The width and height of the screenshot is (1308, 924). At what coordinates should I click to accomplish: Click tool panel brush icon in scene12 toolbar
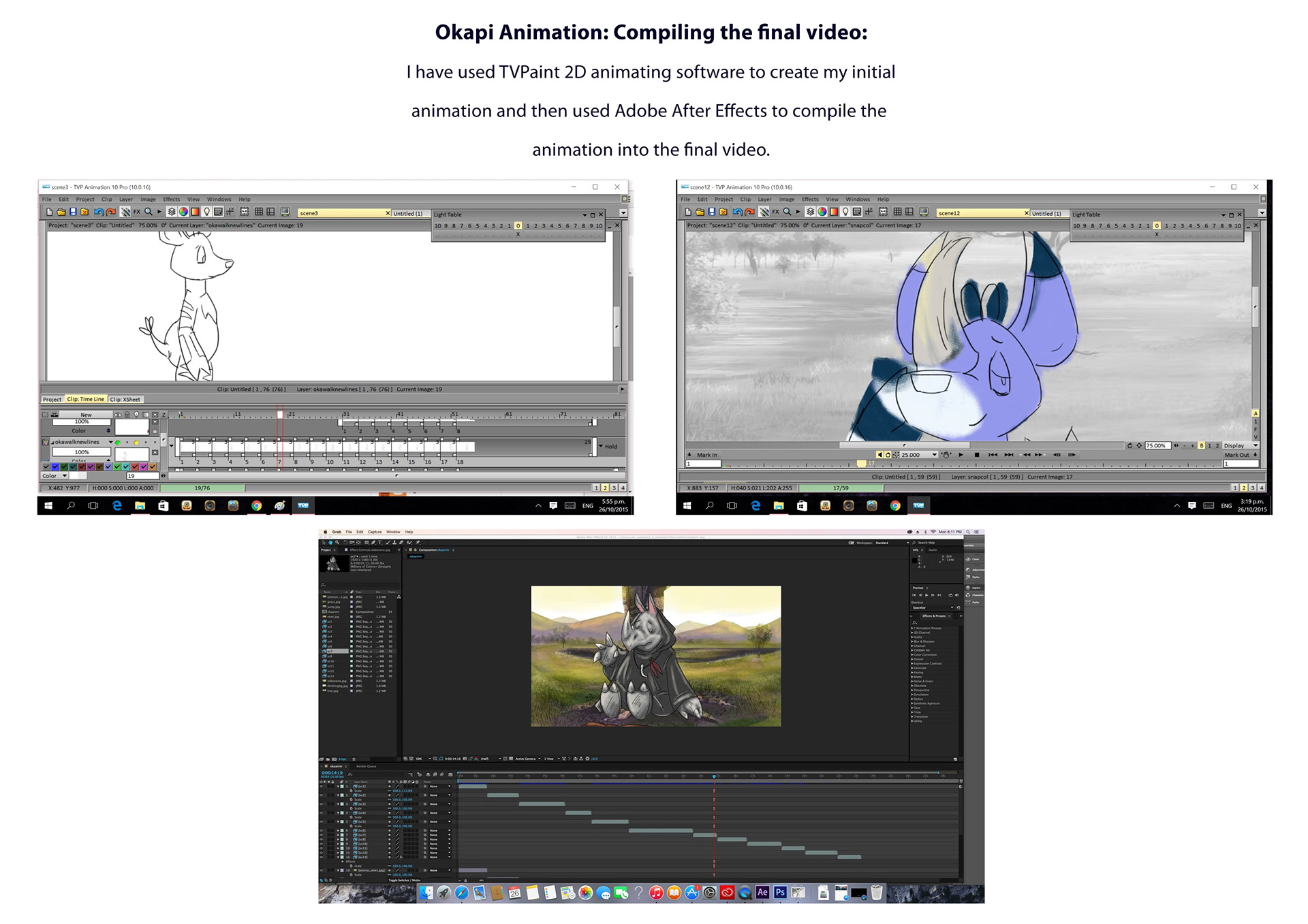764,212
